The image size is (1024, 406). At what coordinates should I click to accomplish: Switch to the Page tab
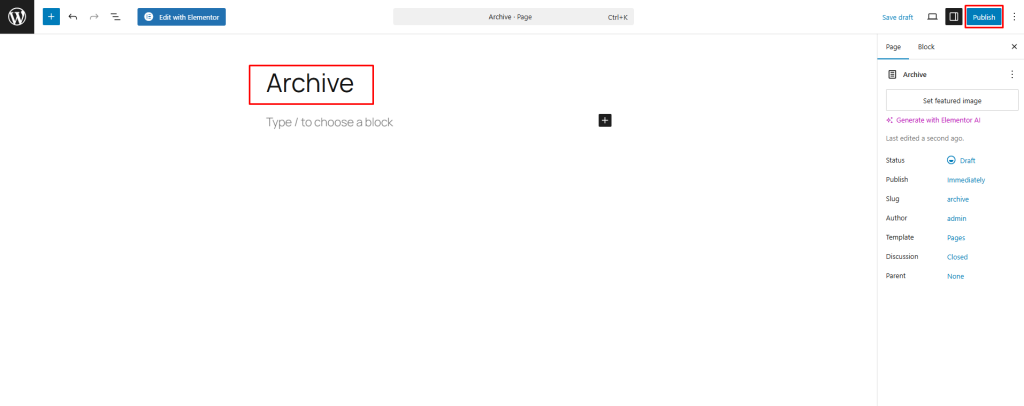[x=893, y=47]
